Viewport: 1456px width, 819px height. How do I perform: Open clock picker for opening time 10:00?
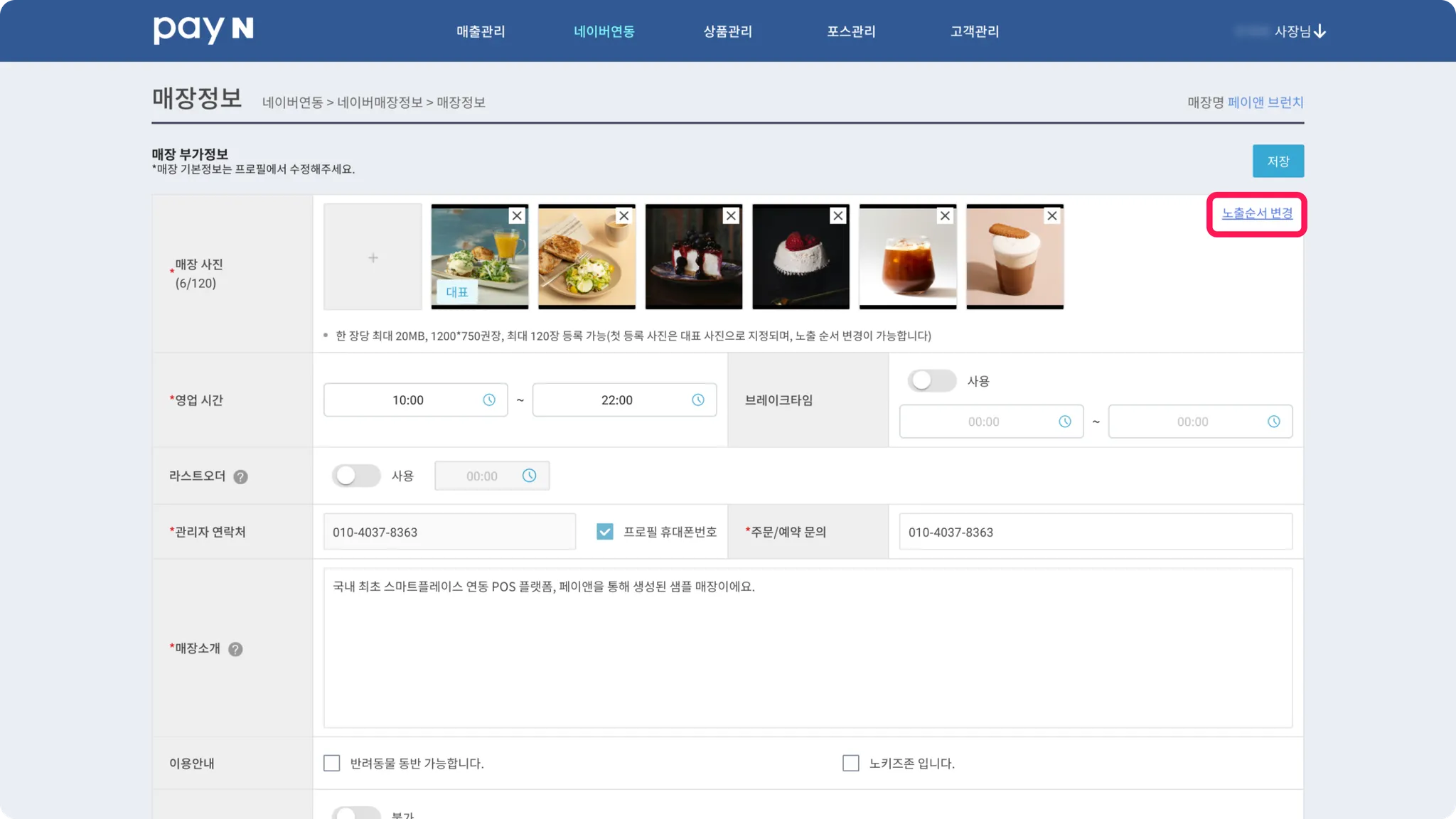click(x=489, y=400)
